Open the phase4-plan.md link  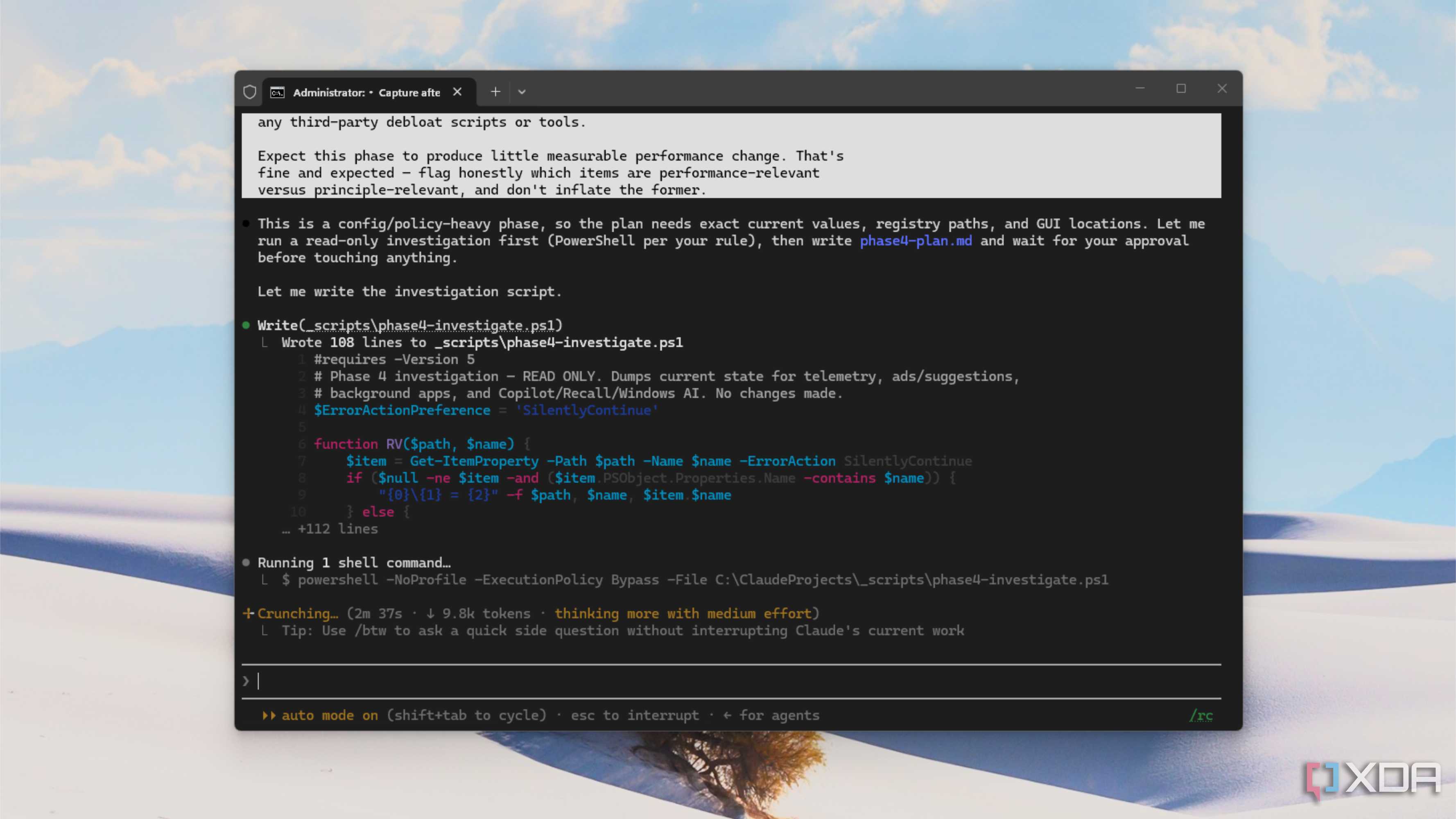point(916,241)
